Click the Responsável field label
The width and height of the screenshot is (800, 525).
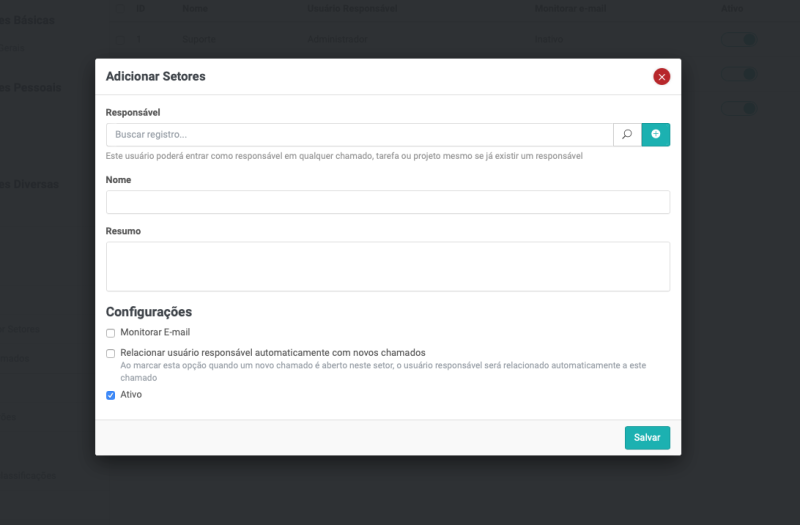[133, 113]
